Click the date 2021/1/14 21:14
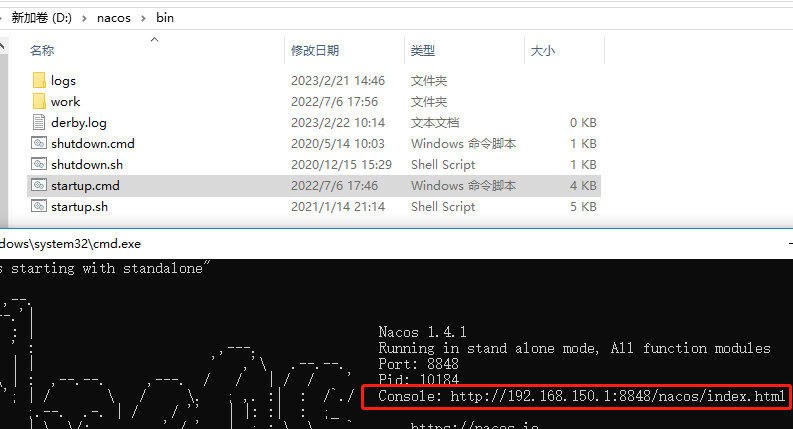The width and height of the screenshot is (793, 429). [338, 206]
